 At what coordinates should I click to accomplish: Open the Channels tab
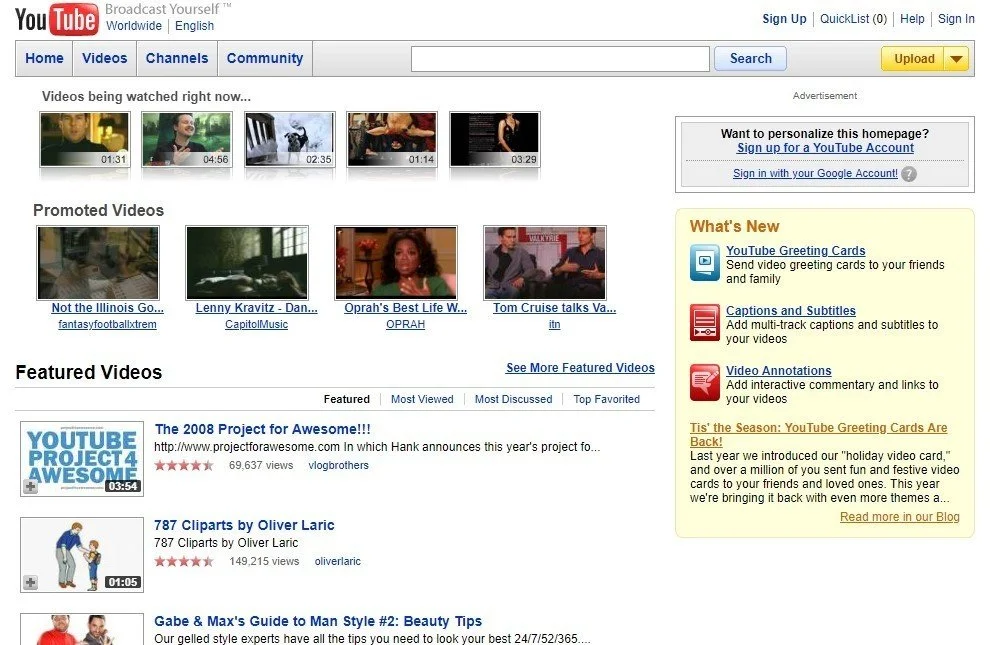pyautogui.click(x=177, y=58)
